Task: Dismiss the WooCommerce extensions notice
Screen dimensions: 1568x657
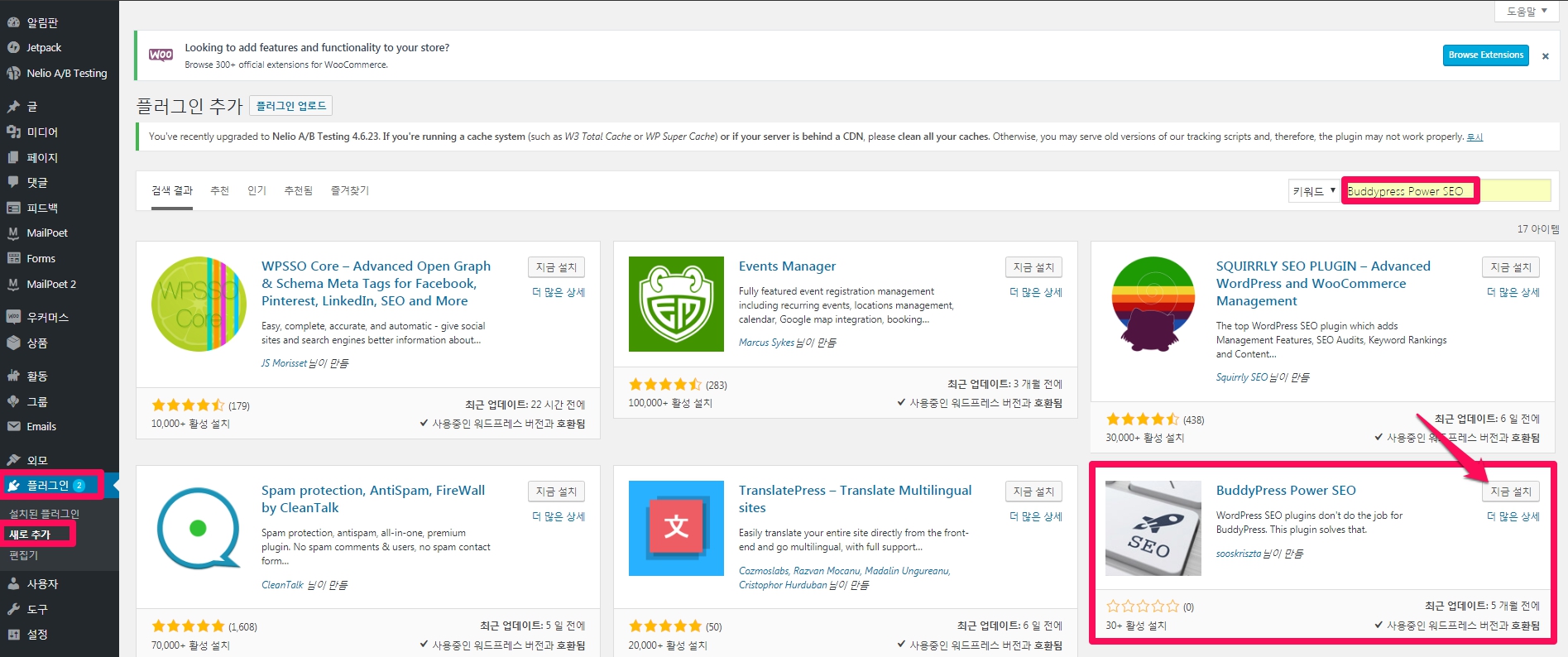Action: (1545, 56)
